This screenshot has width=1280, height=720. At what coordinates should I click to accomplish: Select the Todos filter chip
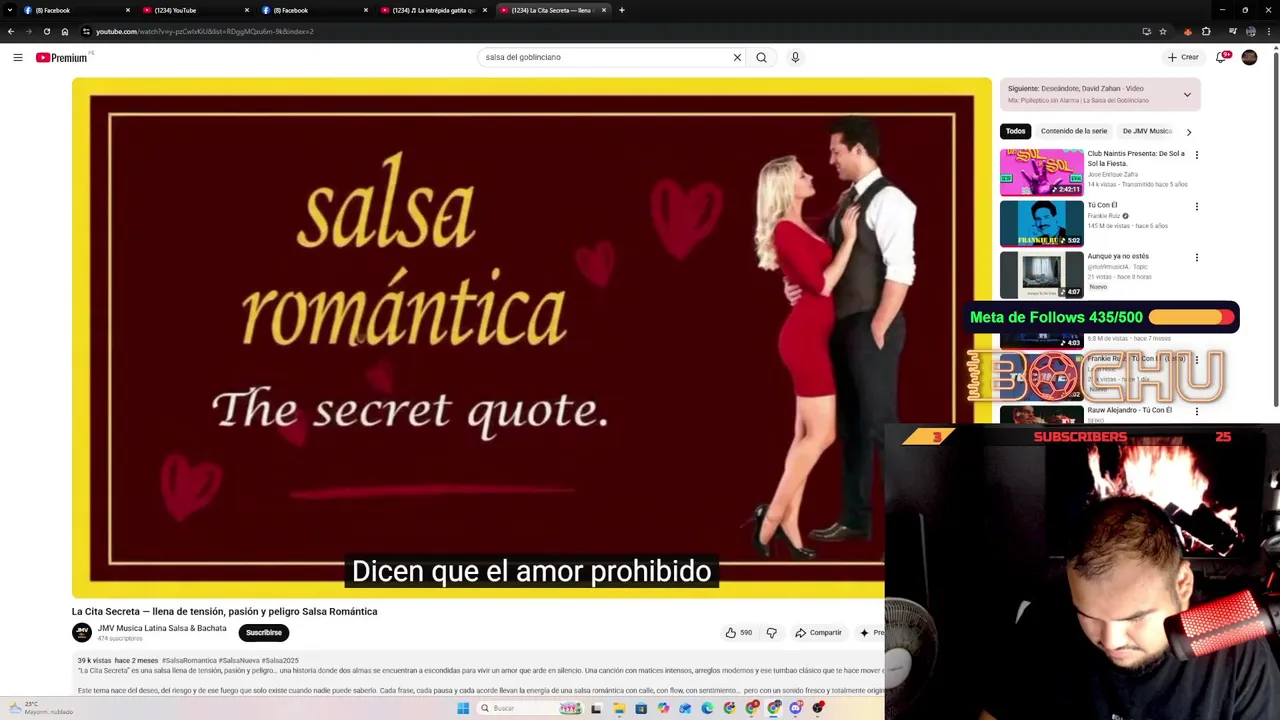[1015, 131]
